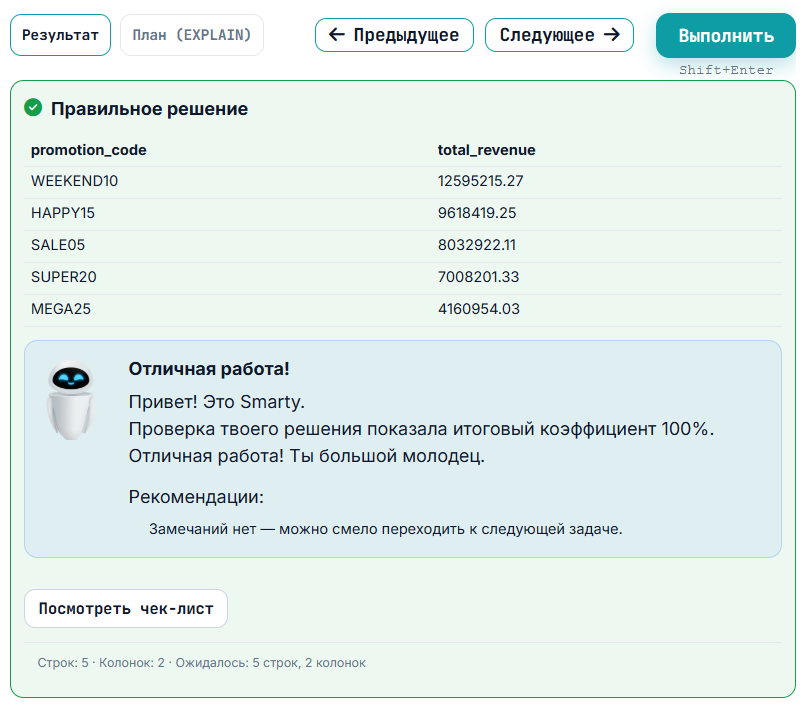Click the Shift+Enter shortcut hint
Image resolution: width=808 pixels, height=708 pixels.
(726, 70)
